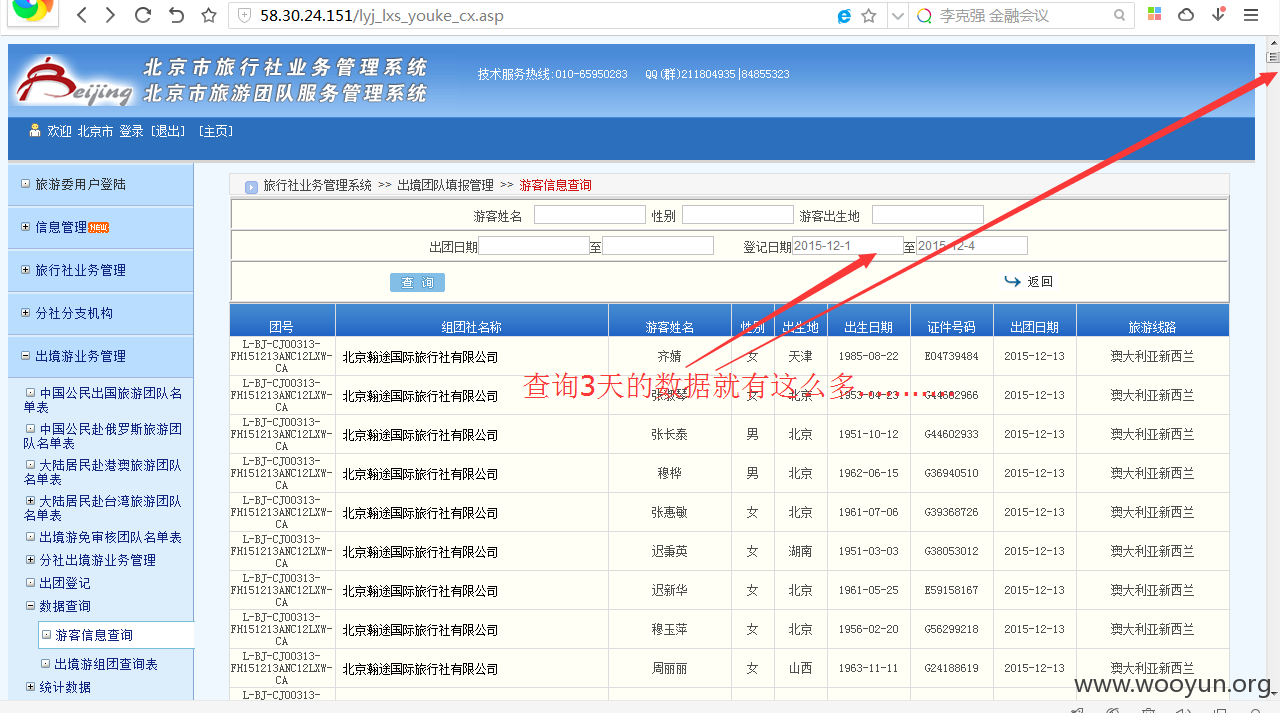Open 大陆居民赴港澳旅游团队名单表
The height and width of the screenshot is (713, 1280).
[x=103, y=472]
